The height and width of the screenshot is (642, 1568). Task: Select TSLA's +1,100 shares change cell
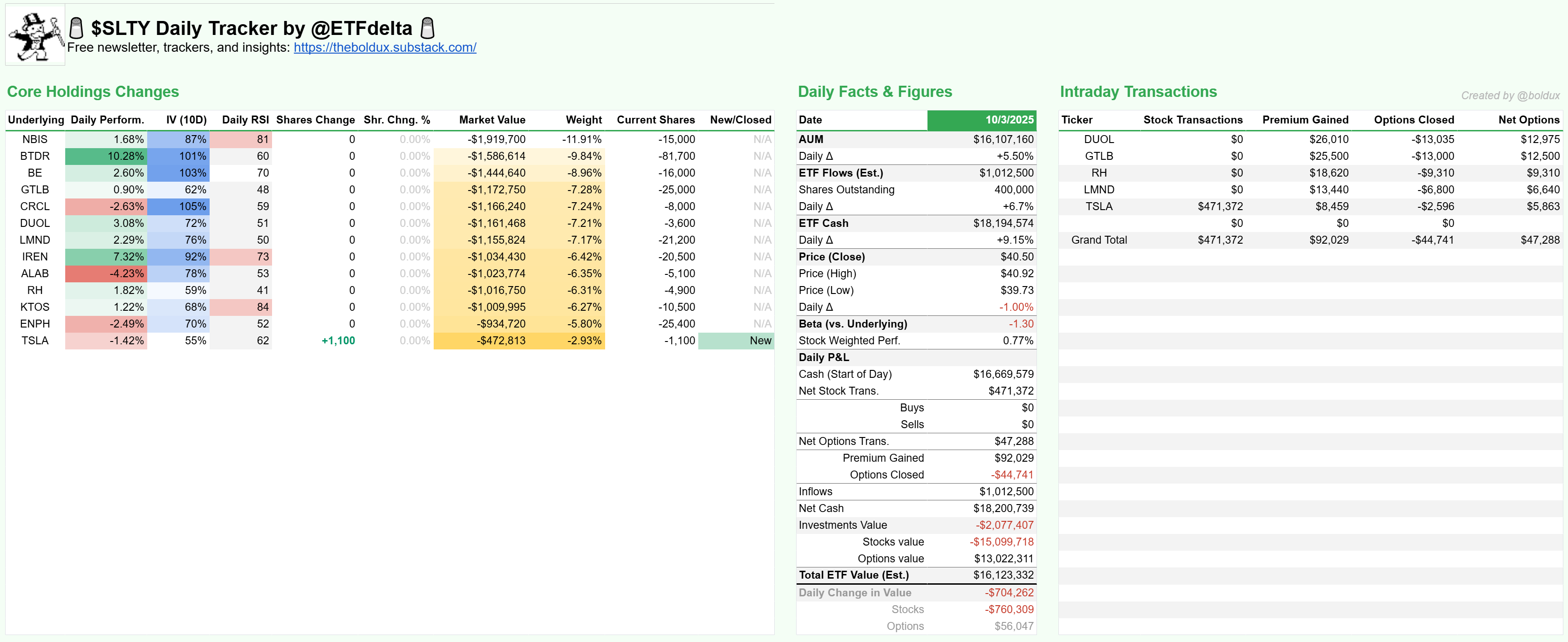point(338,341)
